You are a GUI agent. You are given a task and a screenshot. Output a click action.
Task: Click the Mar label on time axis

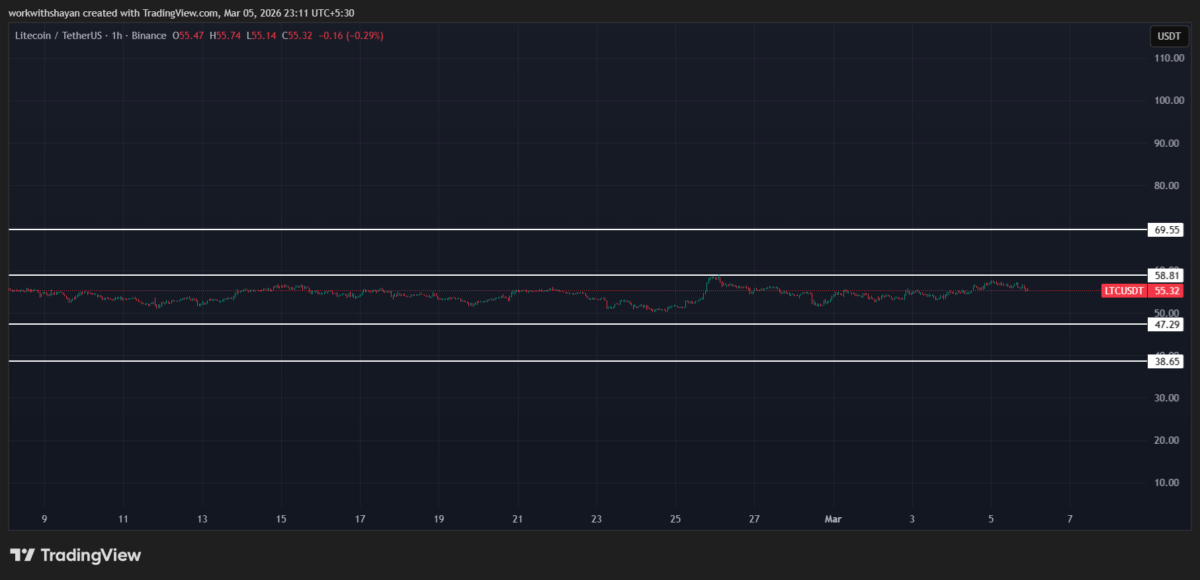tap(832, 519)
